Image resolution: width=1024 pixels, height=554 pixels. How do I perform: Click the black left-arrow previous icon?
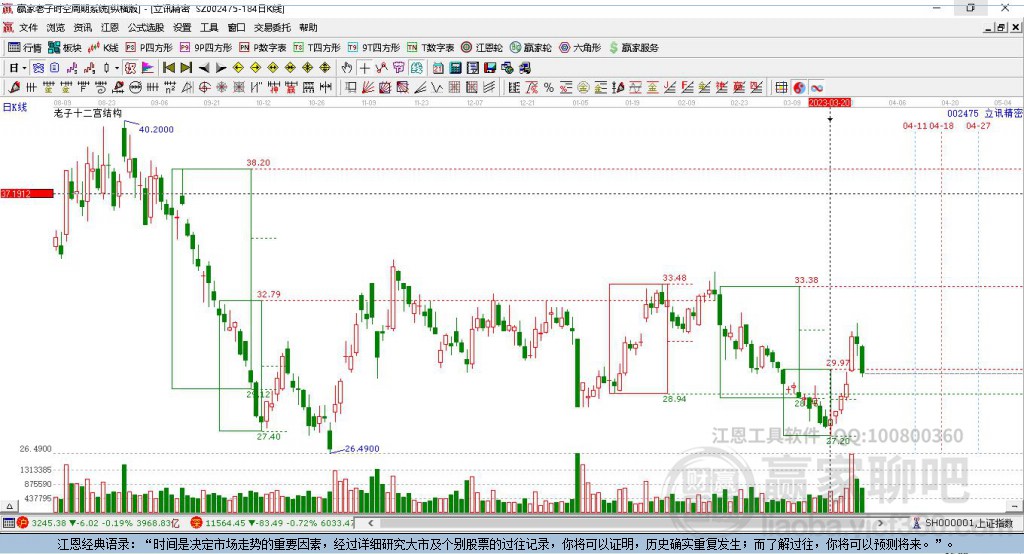(x=204, y=68)
